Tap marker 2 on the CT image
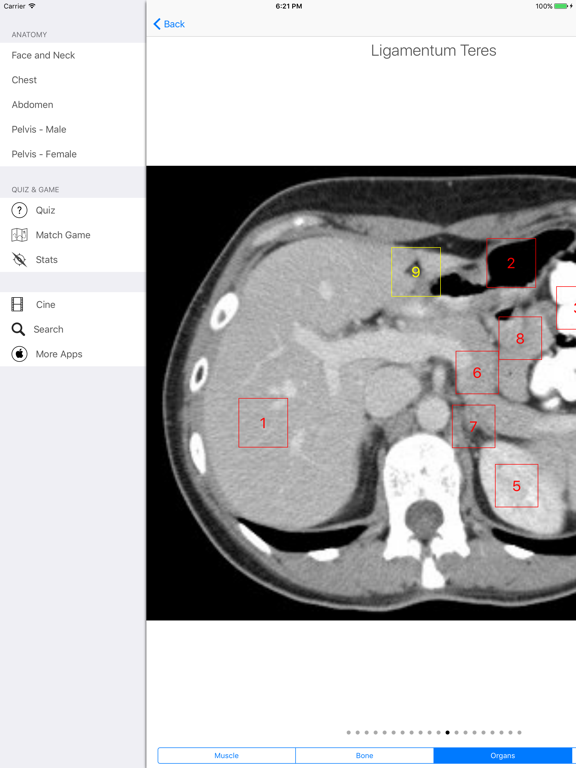576x768 pixels. [511, 263]
